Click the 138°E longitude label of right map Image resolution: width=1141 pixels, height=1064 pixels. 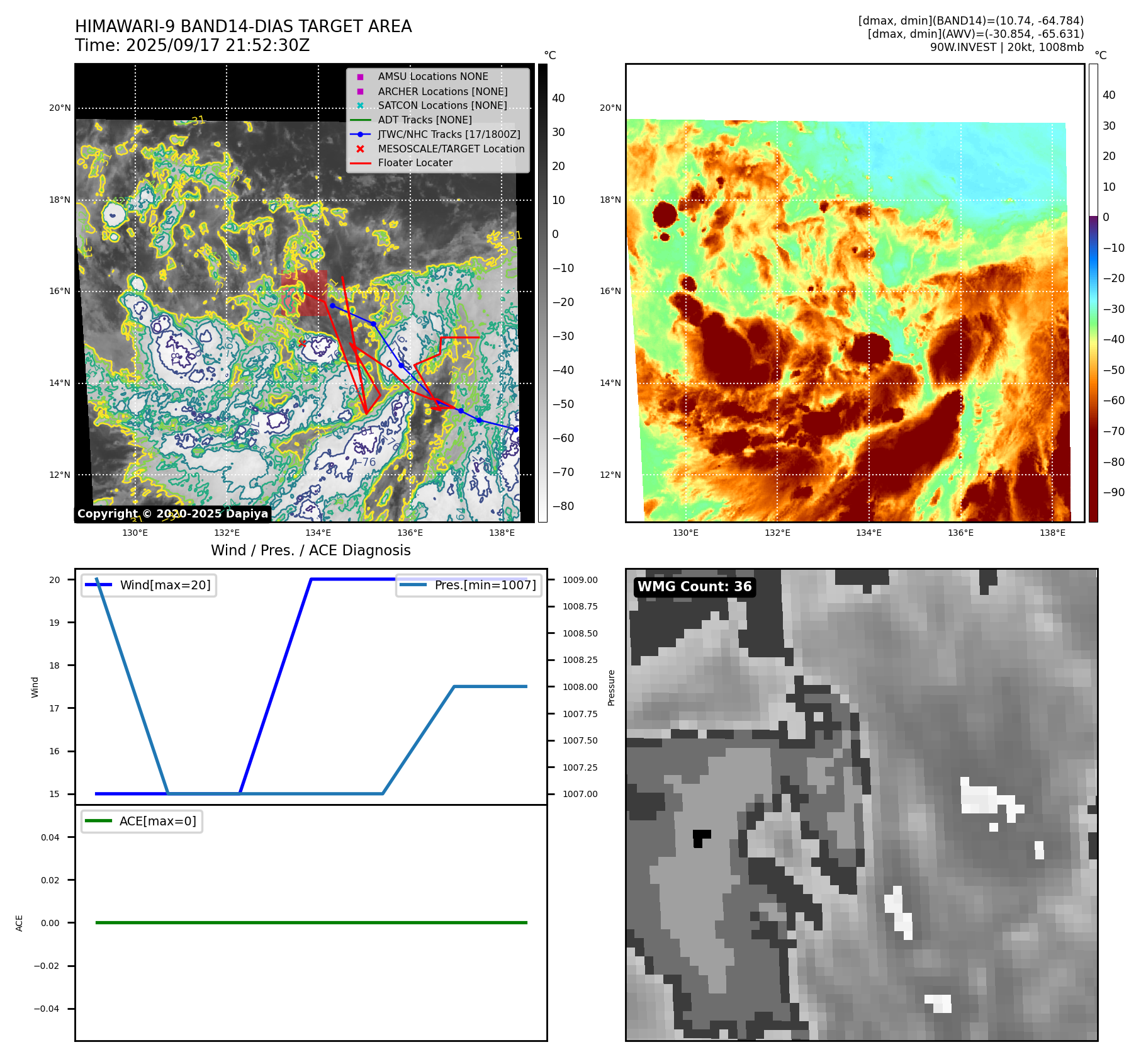pyautogui.click(x=1053, y=533)
